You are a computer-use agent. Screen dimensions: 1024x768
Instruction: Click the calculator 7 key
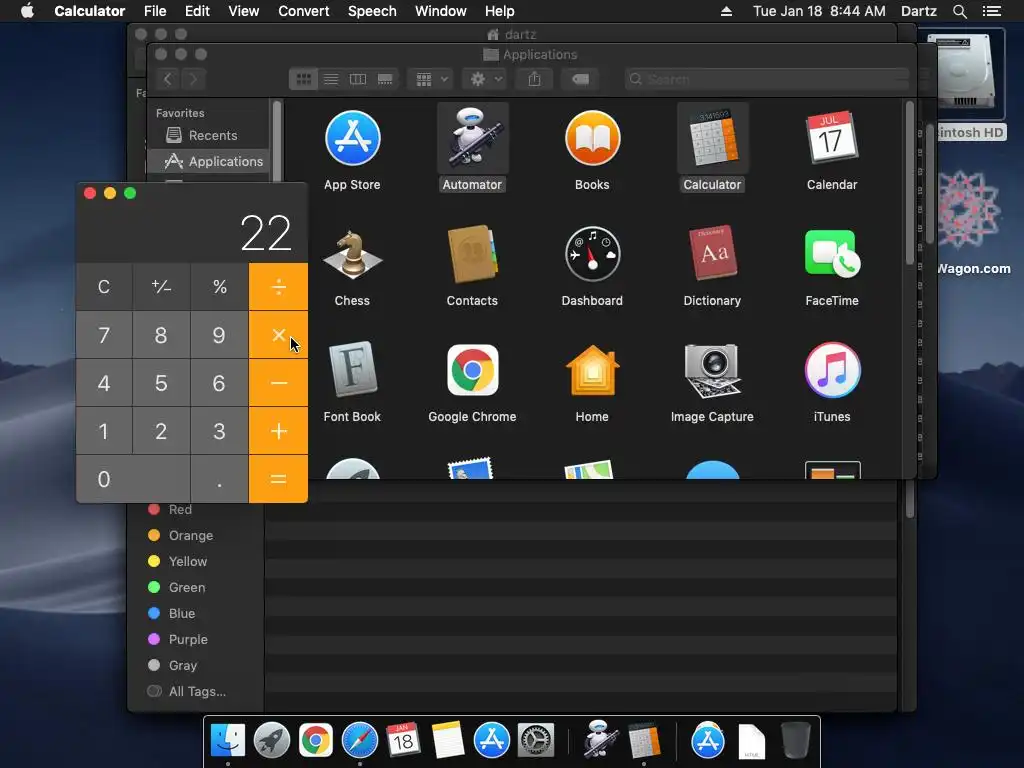point(104,335)
